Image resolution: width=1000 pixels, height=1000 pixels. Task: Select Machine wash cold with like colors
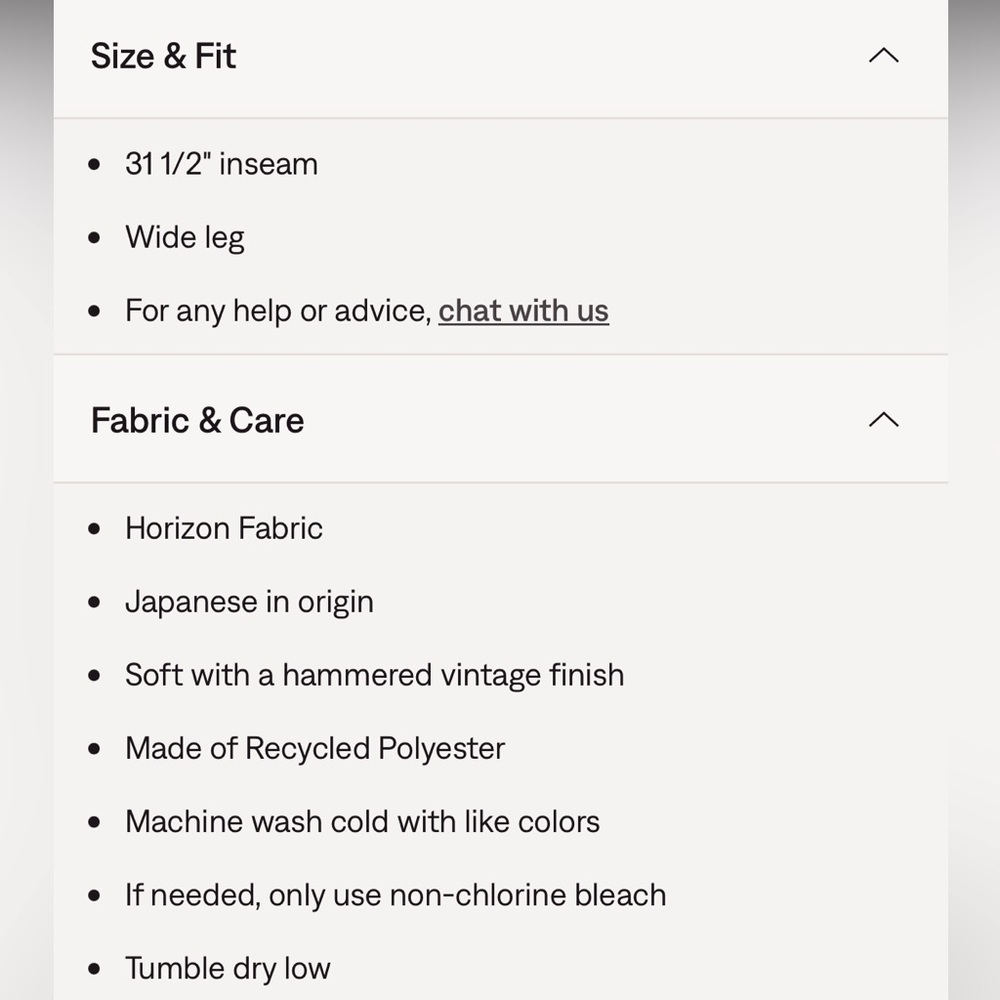(362, 821)
